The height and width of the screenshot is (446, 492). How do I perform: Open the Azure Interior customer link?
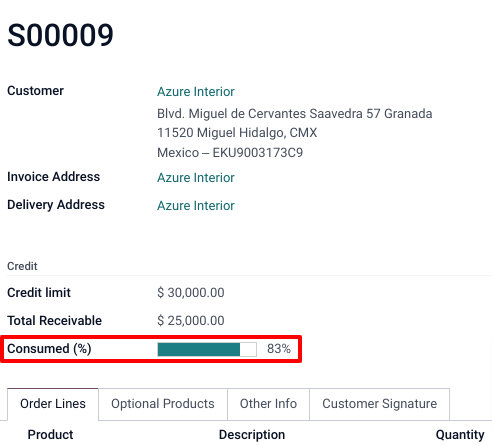pos(196,92)
